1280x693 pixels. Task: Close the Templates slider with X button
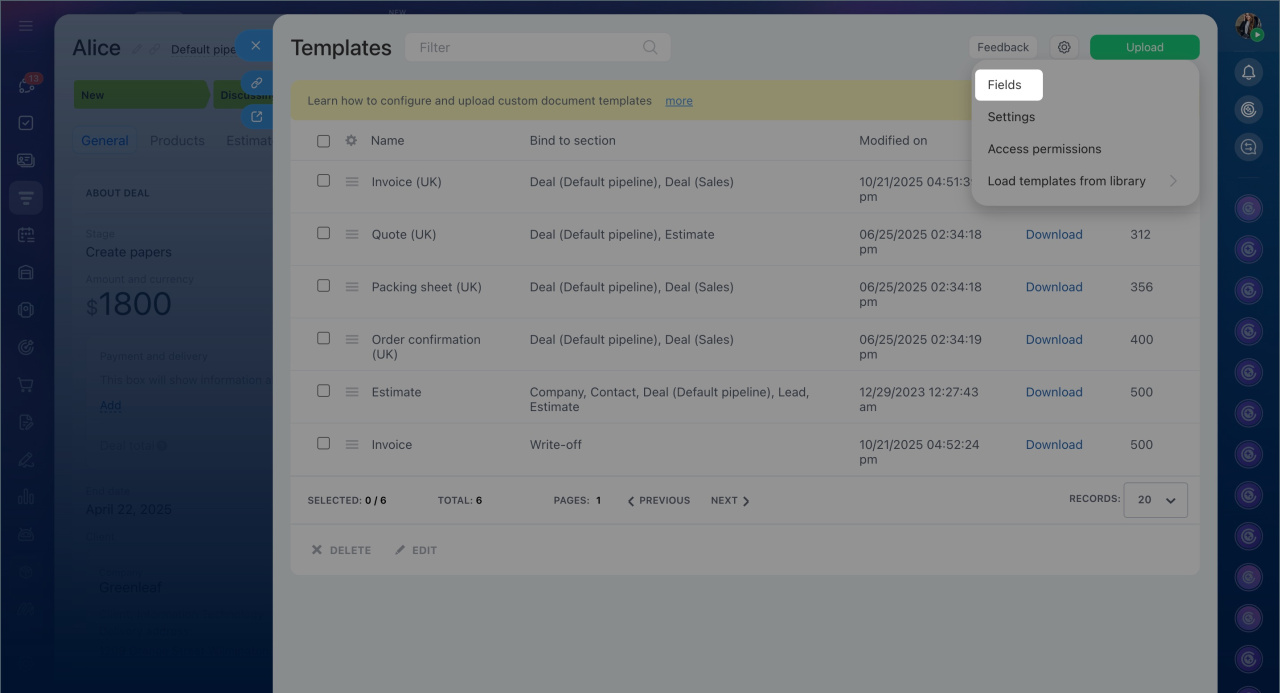coord(256,46)
